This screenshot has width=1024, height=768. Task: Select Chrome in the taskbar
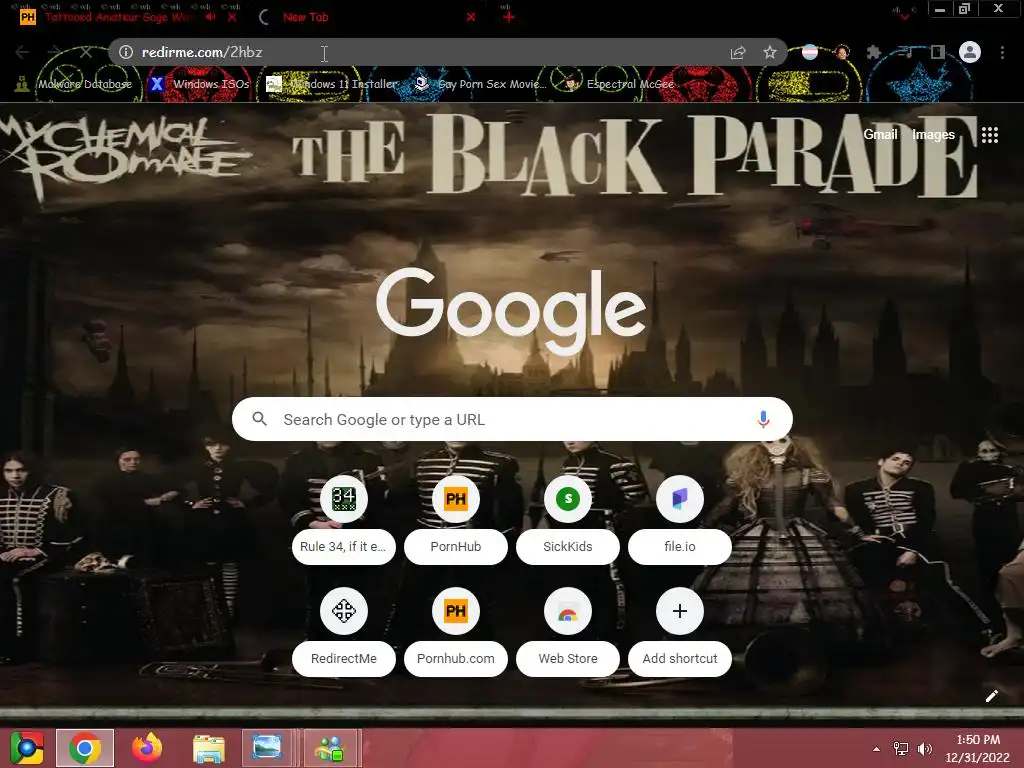pyautogui.click(x=85, y=748)
